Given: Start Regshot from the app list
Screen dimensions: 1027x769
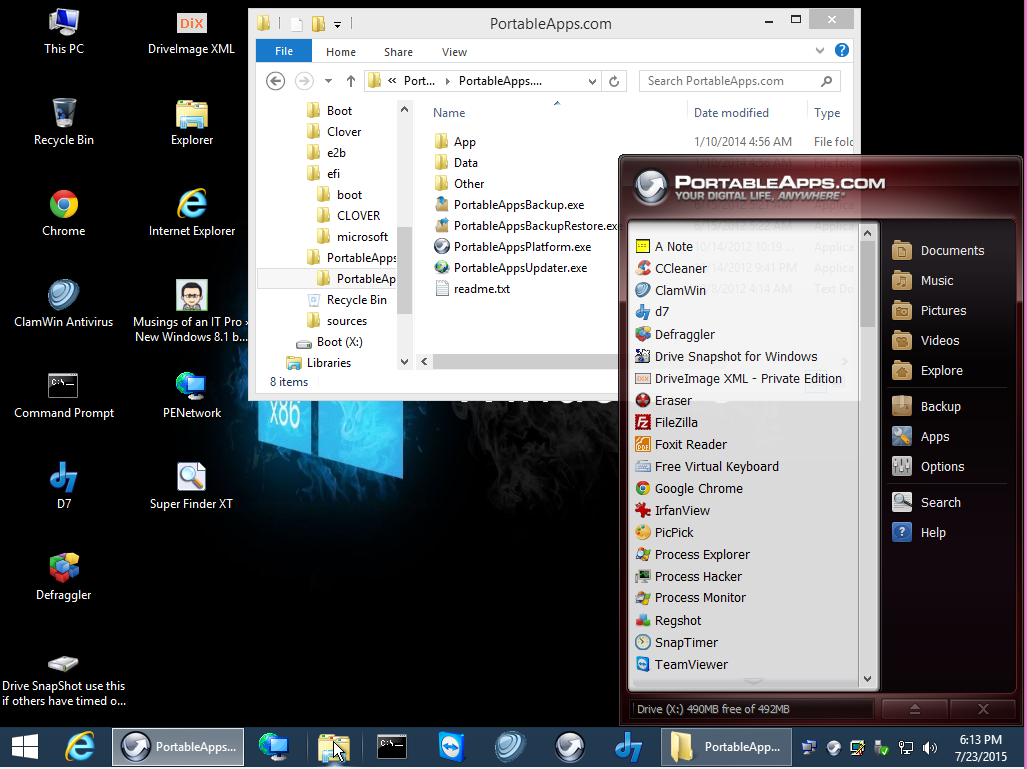Looking at the screenshot, I should point(668,620).
